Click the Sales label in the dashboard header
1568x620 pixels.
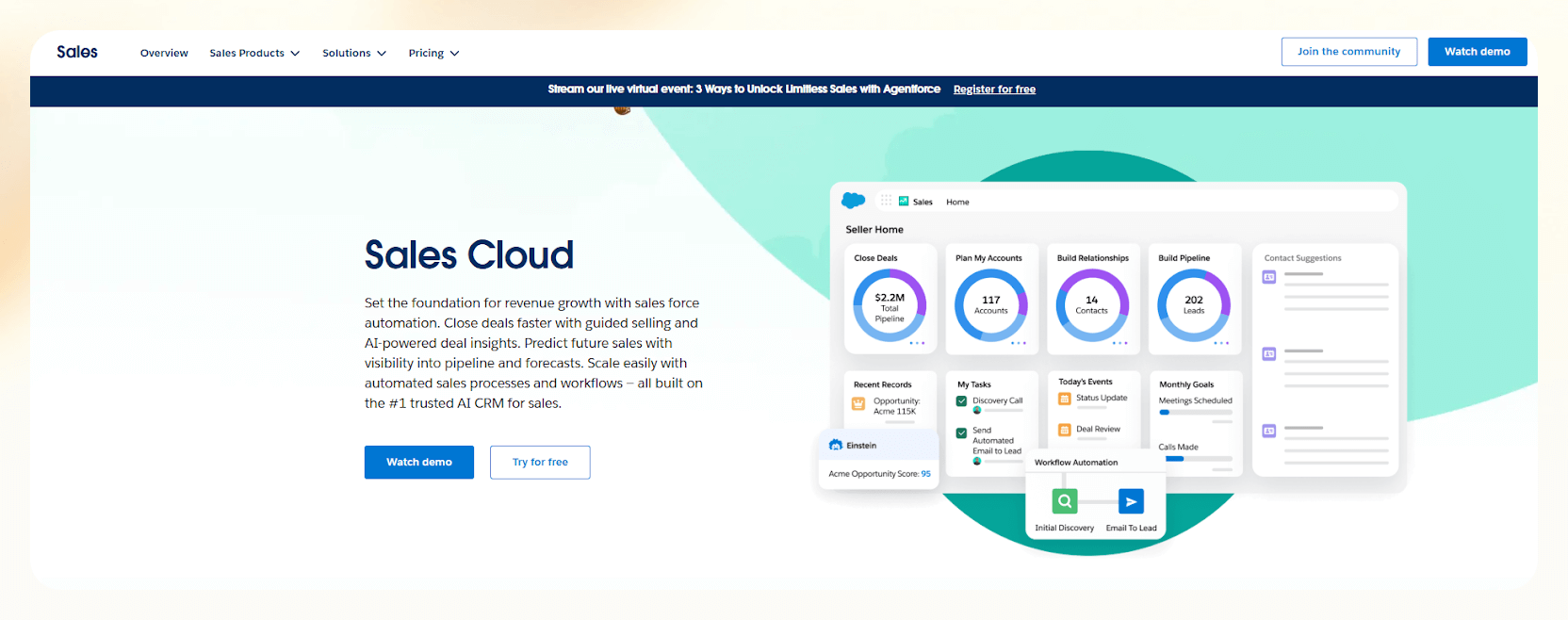[x=923, y=202]
